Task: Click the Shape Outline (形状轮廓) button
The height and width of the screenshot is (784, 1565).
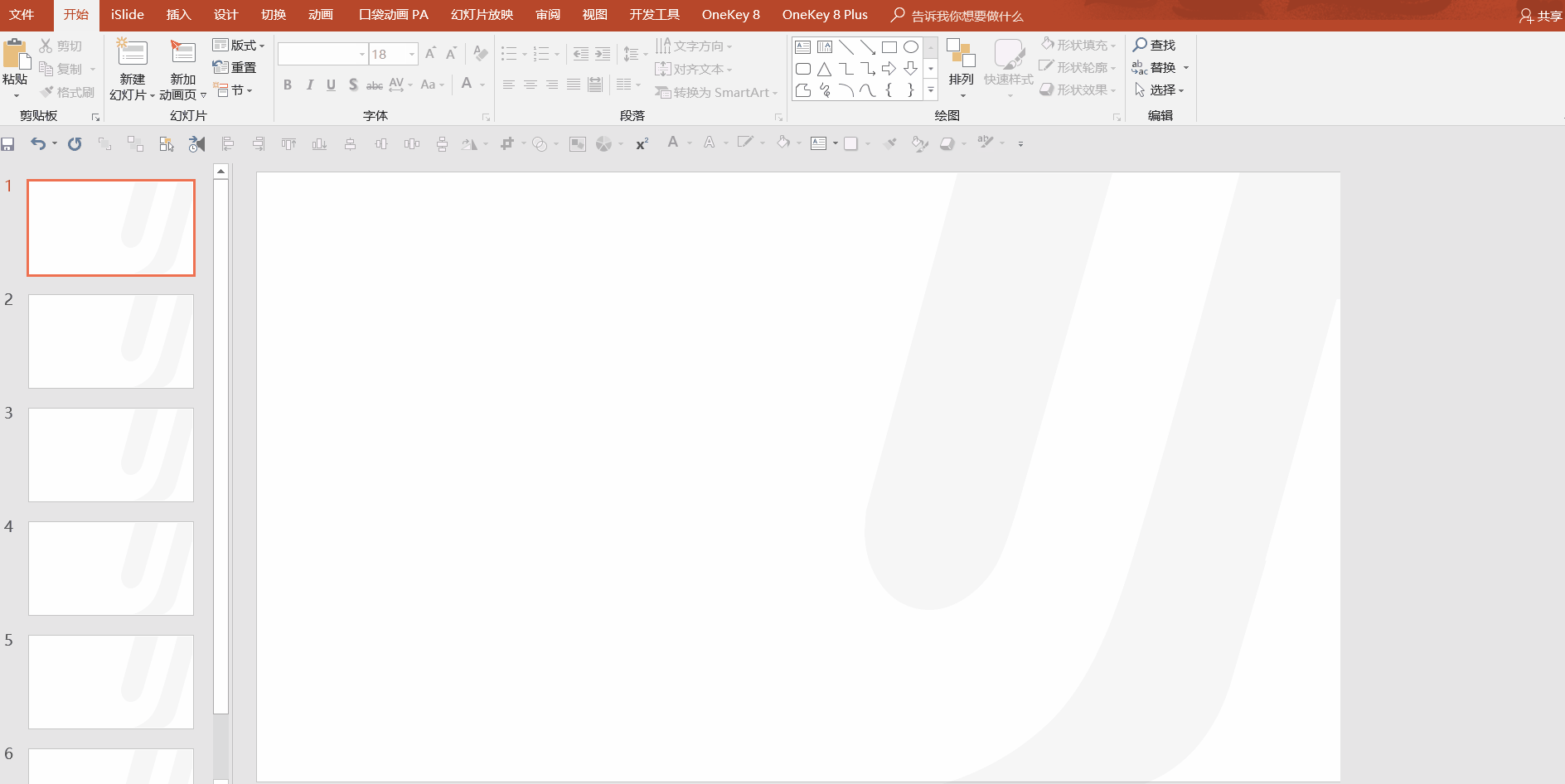Action: point(1078,67)
